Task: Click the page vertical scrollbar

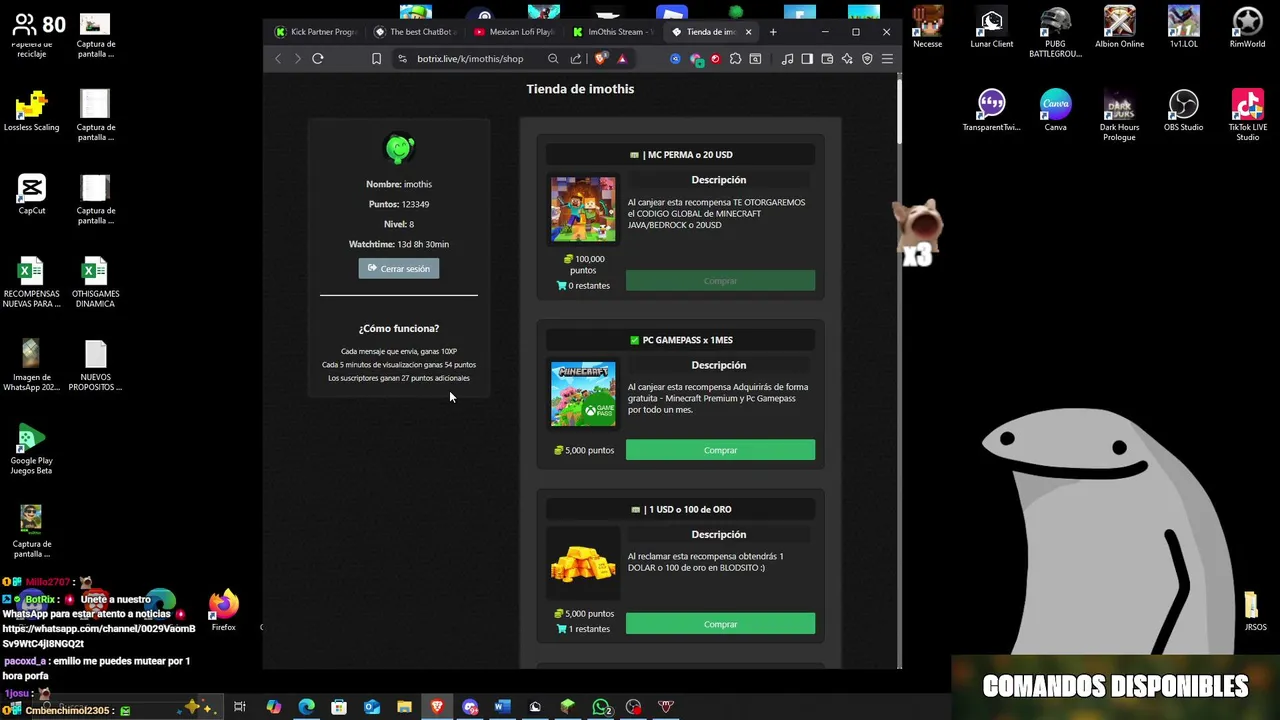Action: click(x=899, y=110)
